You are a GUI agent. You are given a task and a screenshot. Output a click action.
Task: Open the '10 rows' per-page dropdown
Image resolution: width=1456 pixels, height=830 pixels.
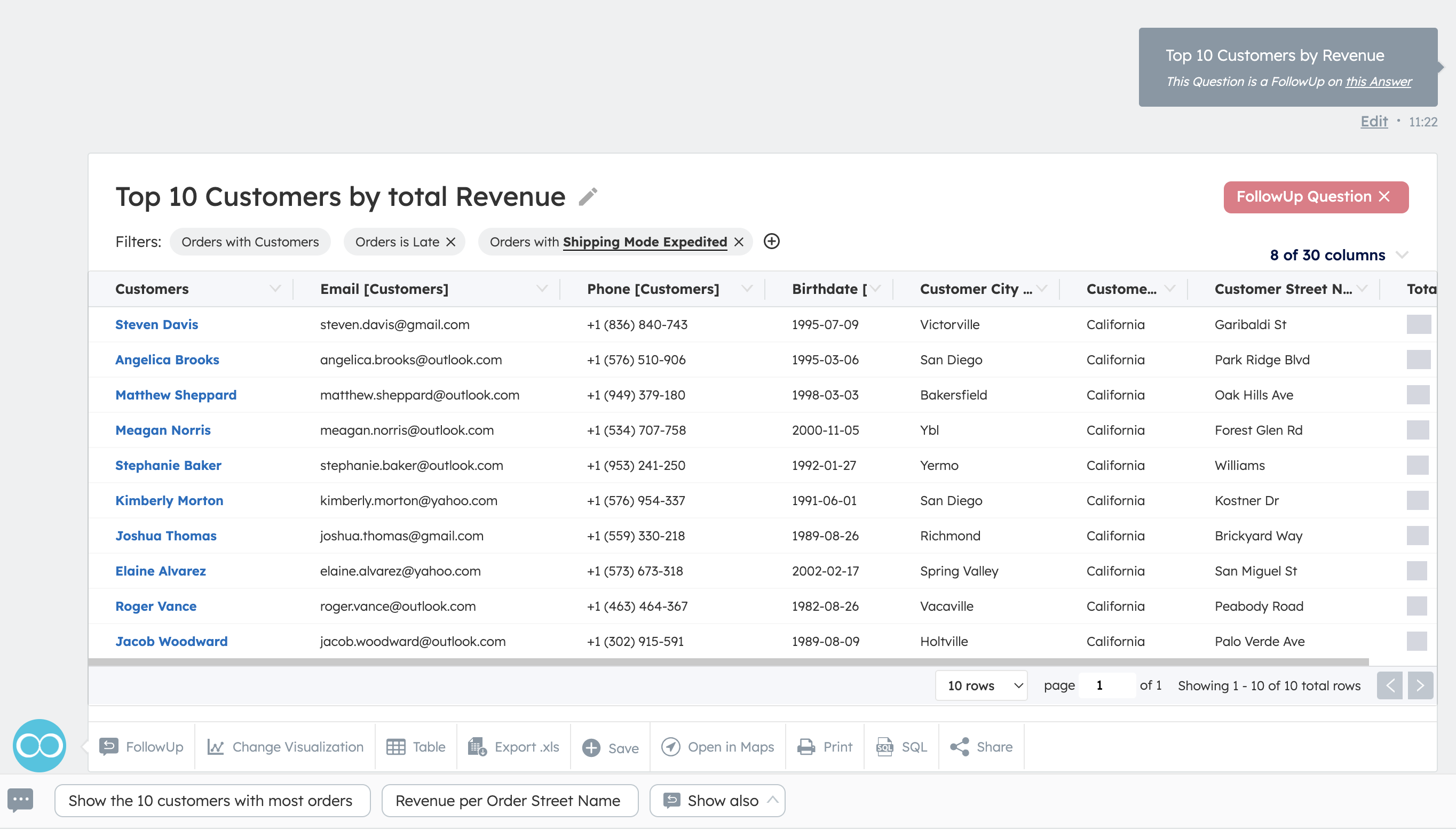pos(980,685)
